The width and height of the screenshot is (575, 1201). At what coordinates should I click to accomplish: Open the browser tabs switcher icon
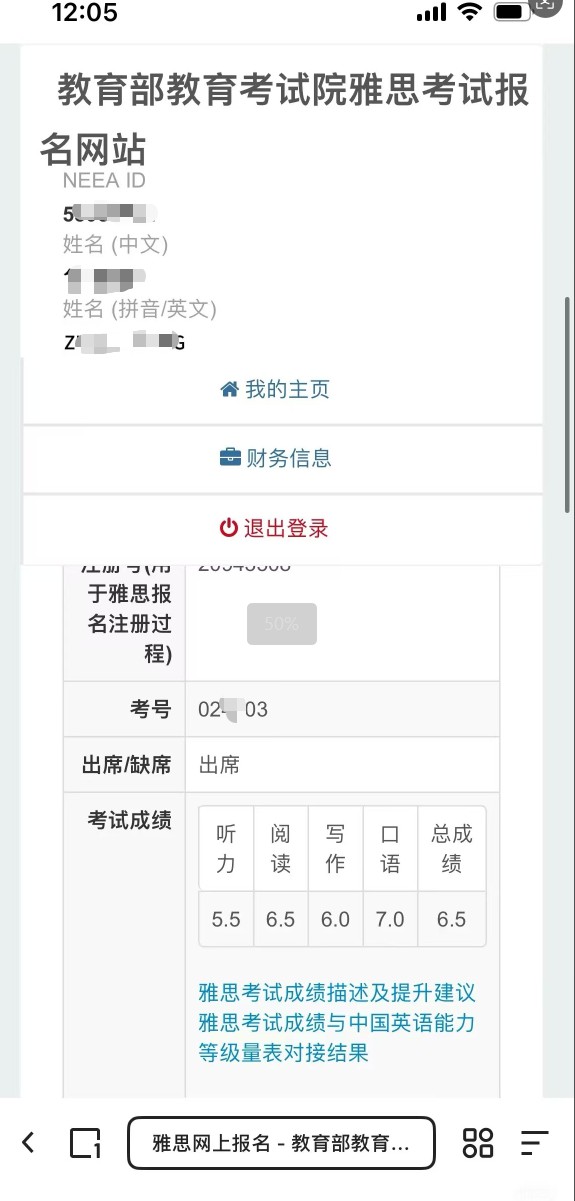tap(86, 1142)
